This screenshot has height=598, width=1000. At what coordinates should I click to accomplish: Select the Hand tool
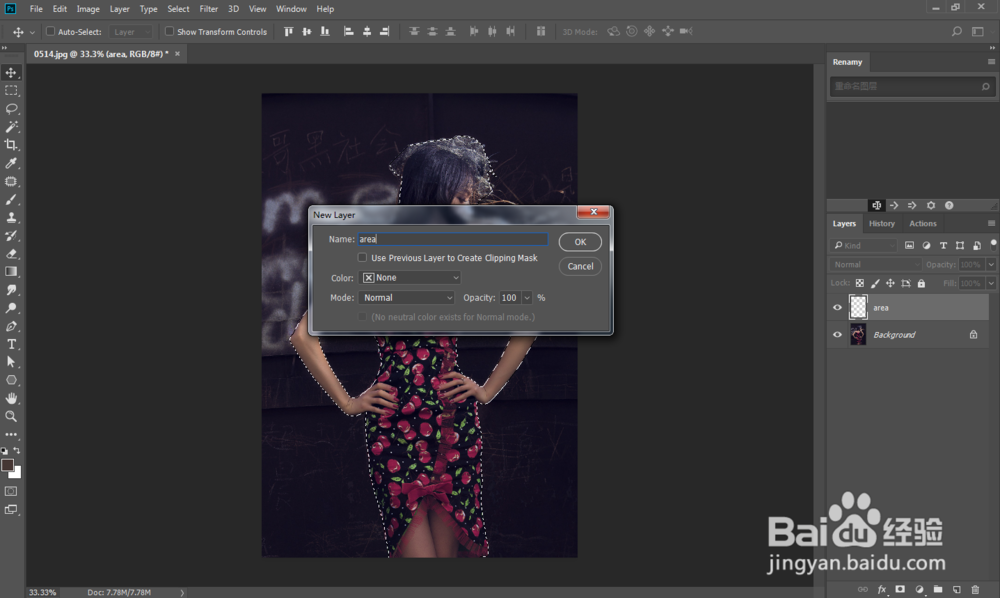pos(11,398)
